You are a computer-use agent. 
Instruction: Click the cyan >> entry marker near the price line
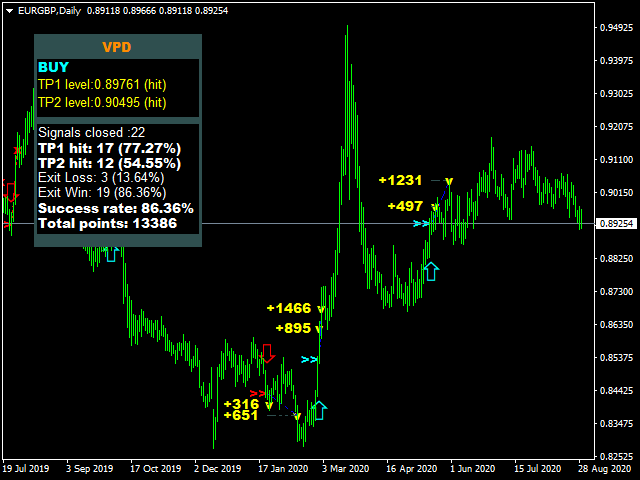click(x=421, y=223)
